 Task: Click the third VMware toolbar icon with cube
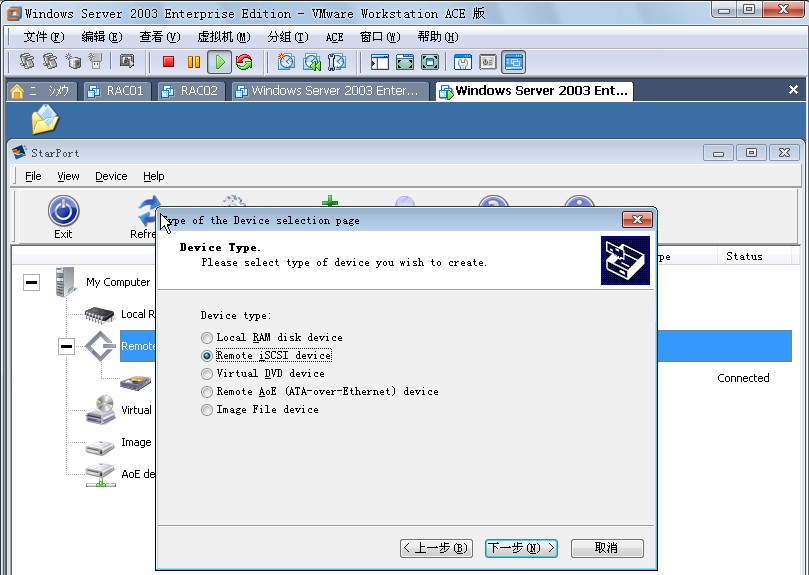(73, 61)
